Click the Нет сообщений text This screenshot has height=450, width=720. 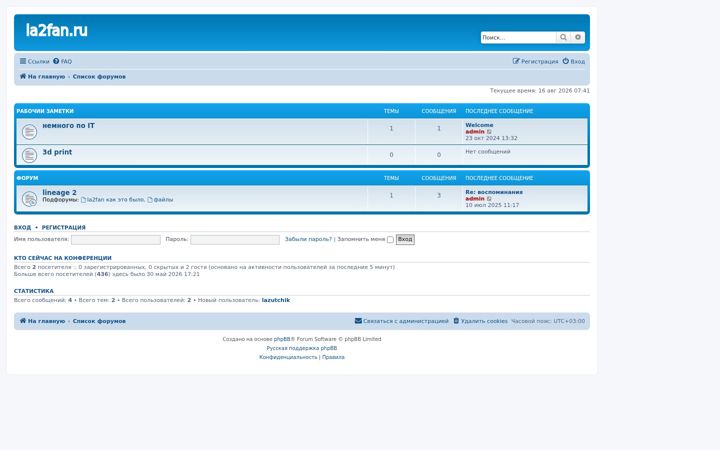488,152
